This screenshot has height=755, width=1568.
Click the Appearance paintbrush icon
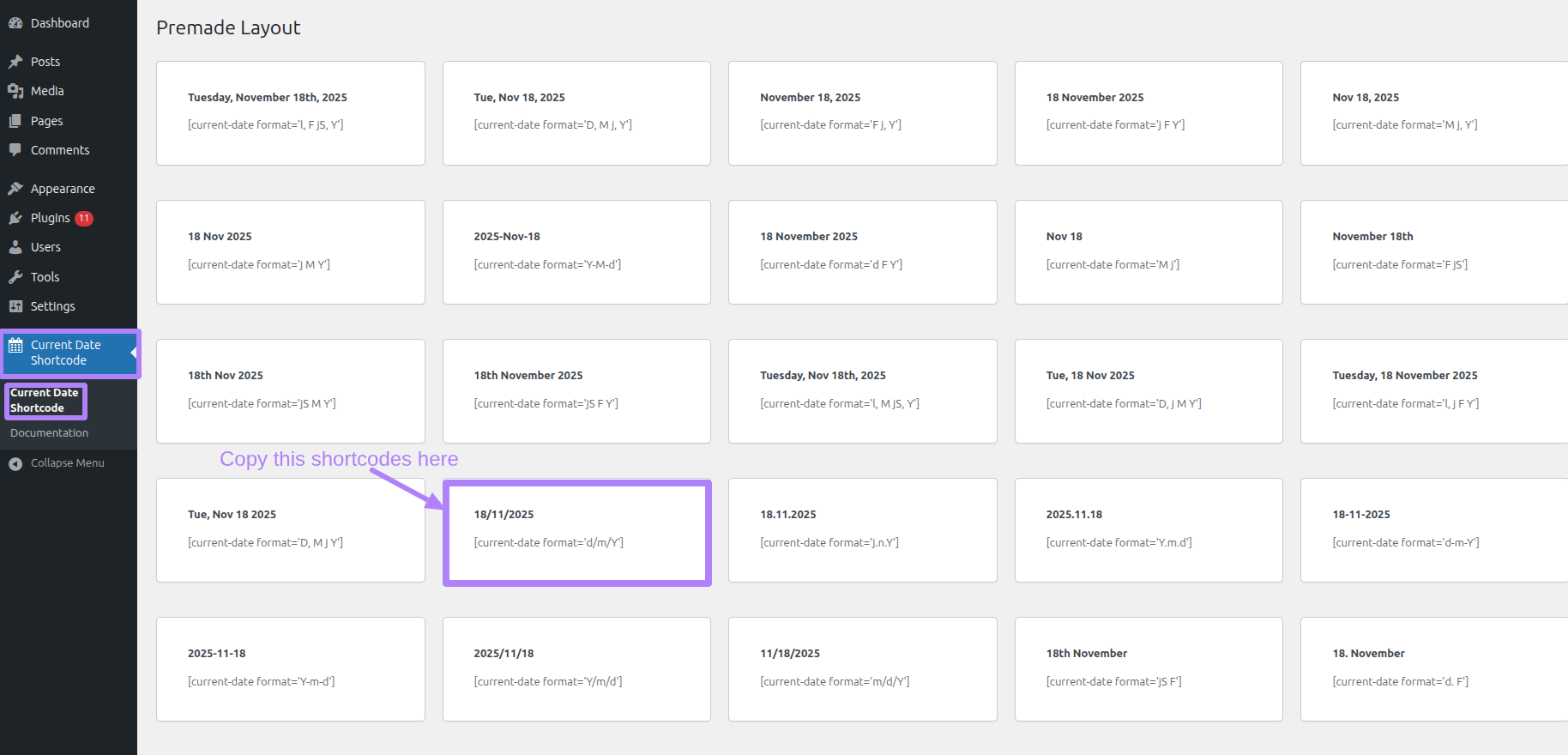pos(15,189)
